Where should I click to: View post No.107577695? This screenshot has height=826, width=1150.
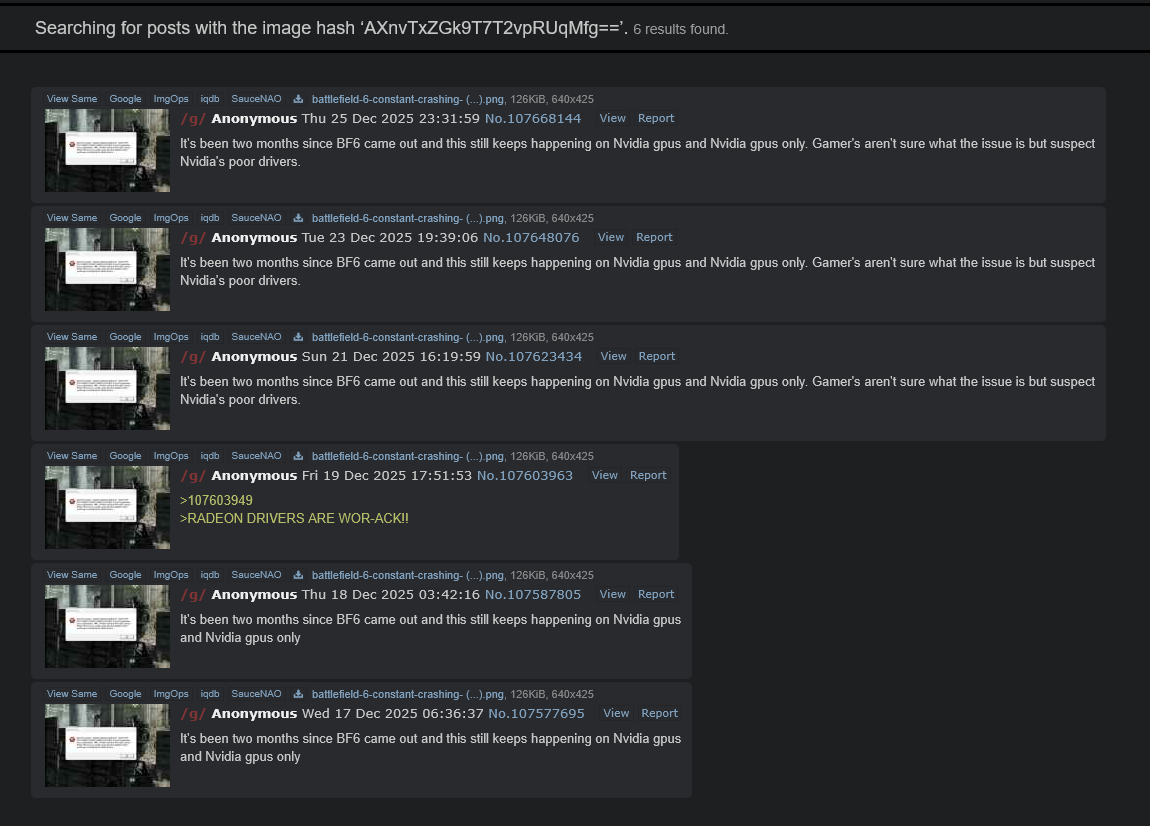pos(616,713)
